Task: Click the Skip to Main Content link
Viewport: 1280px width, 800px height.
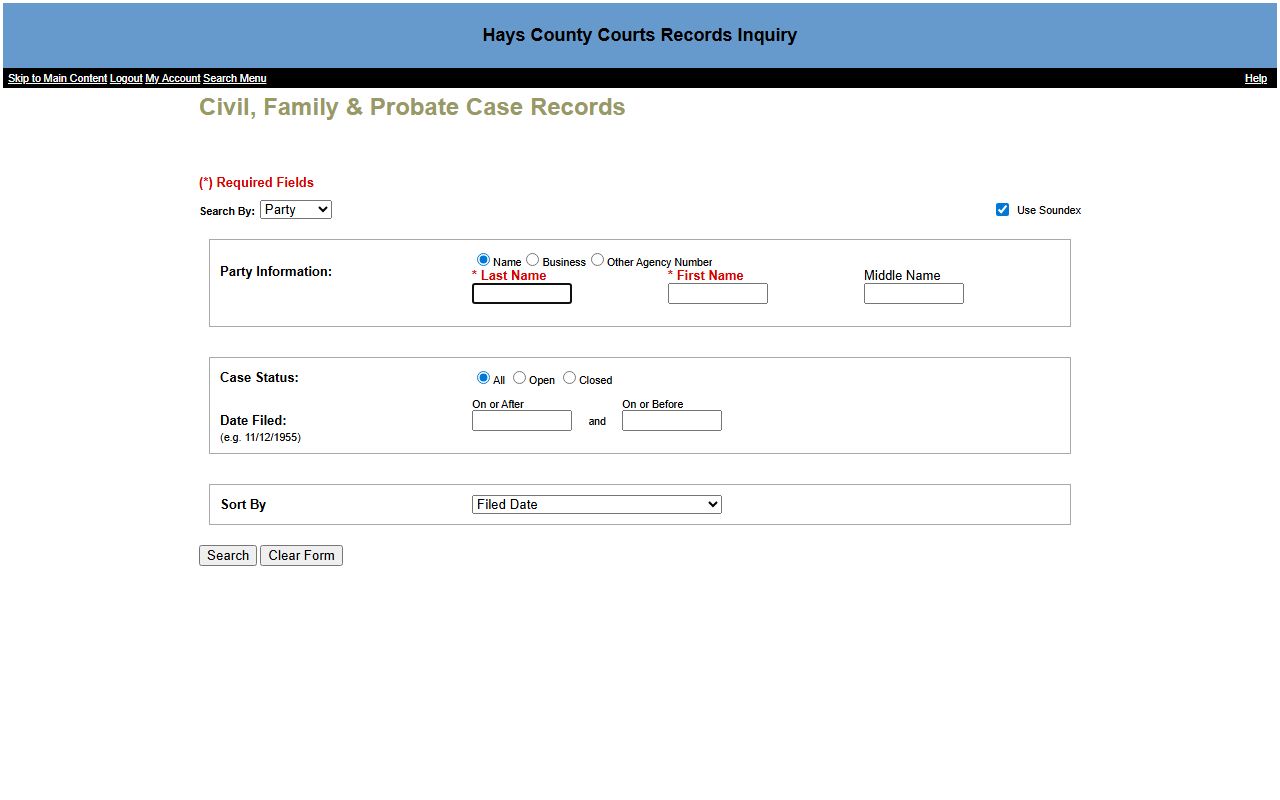Action: (57, 78)
